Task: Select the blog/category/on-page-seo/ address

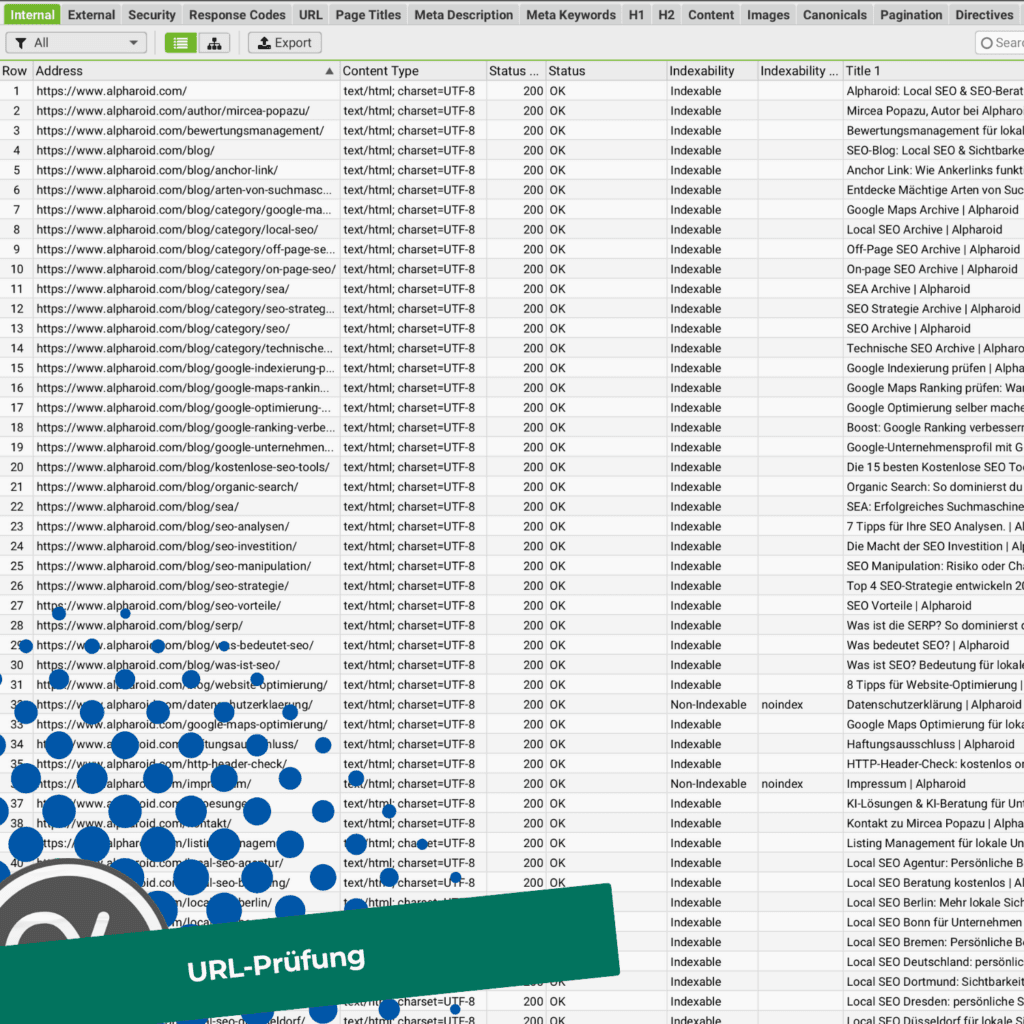Action: [x=186, y=269]
